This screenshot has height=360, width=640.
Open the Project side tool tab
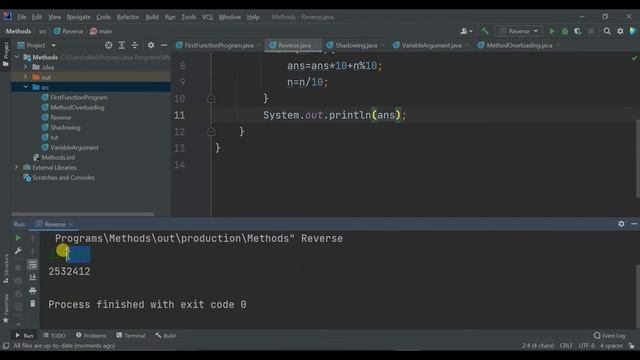pos(6,53)
